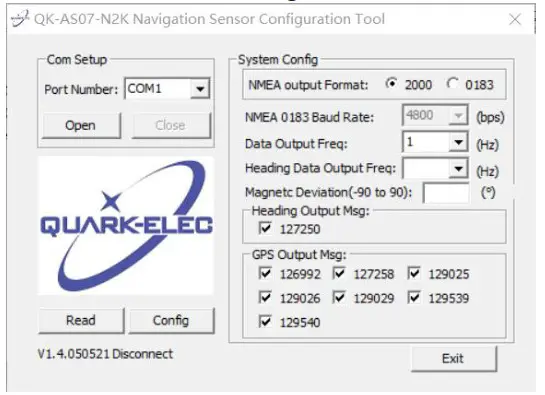
Task: Click the NMEA 0183 Baud Rate label
Action: [309, 117]
